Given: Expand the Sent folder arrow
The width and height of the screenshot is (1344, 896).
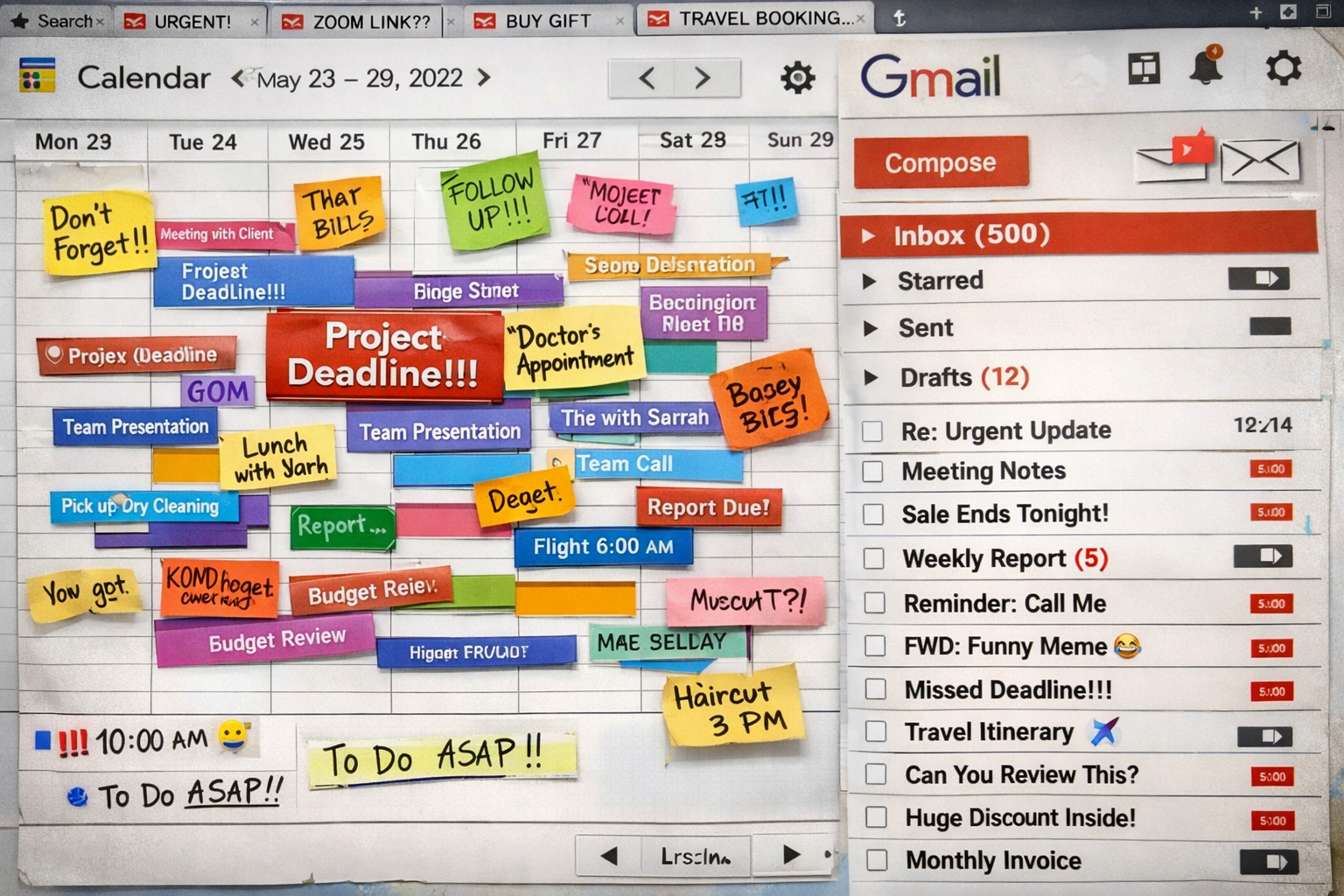Looking at the screenshot, I should [870, 328].
